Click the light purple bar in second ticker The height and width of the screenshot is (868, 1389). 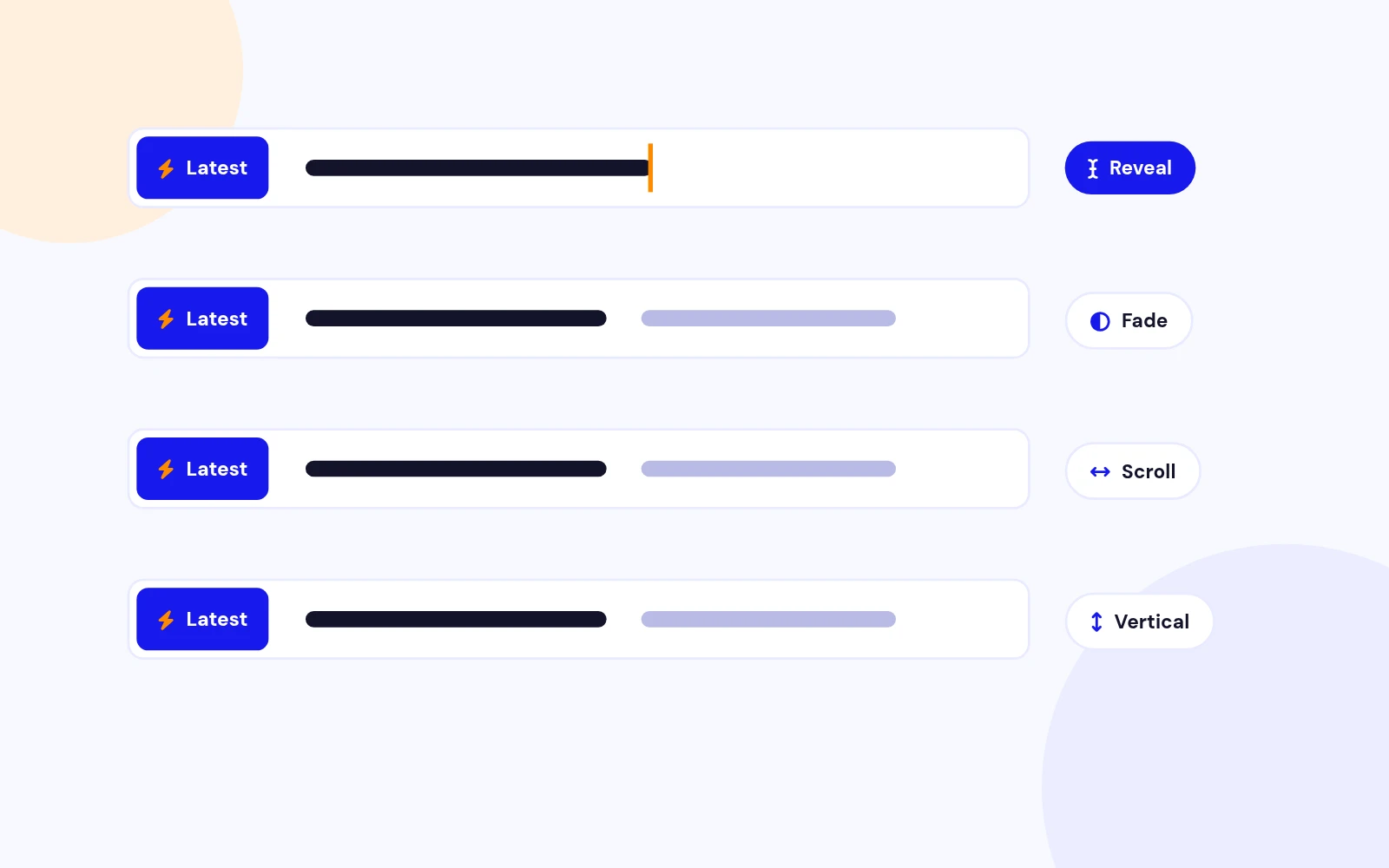[x=768, y=319]
